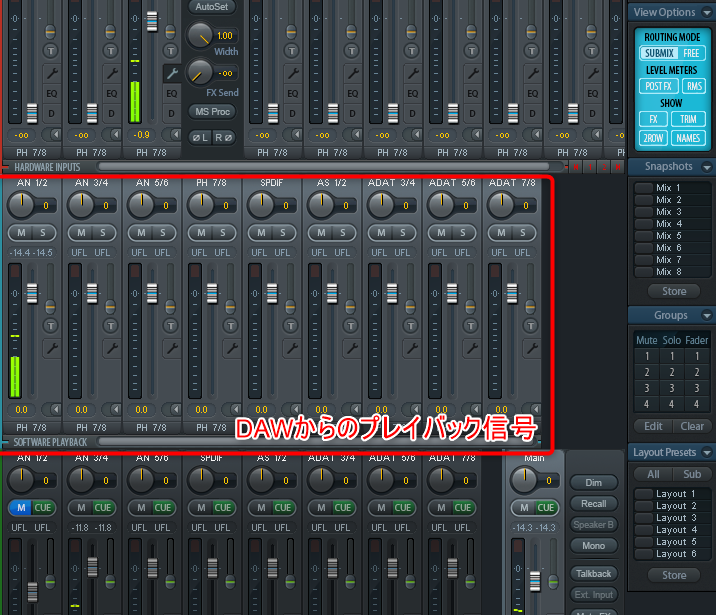Select the Sub layout option
The width and height of the screenshot is (716, 615).
pos(691,474)
